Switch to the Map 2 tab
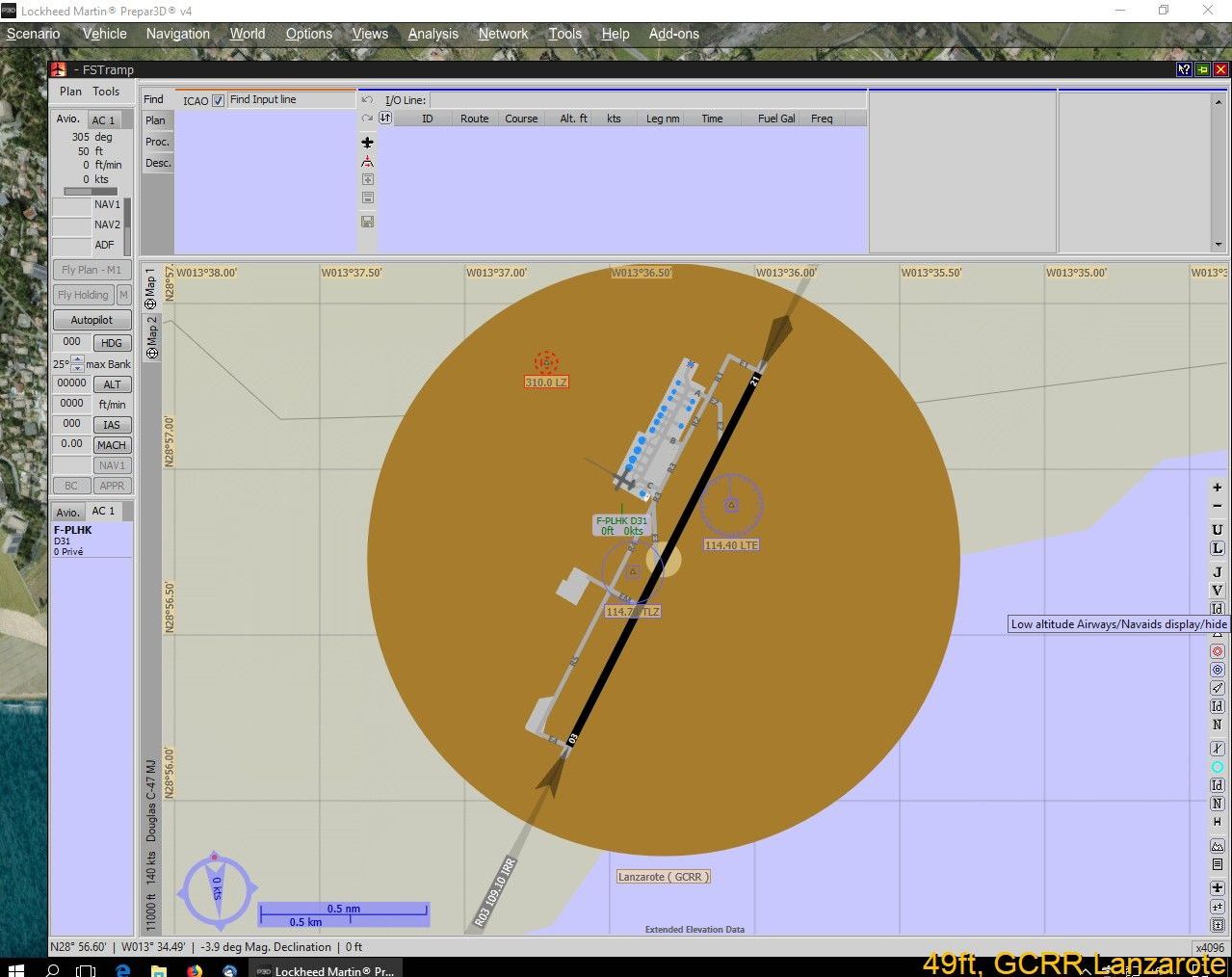 point(150,337)
